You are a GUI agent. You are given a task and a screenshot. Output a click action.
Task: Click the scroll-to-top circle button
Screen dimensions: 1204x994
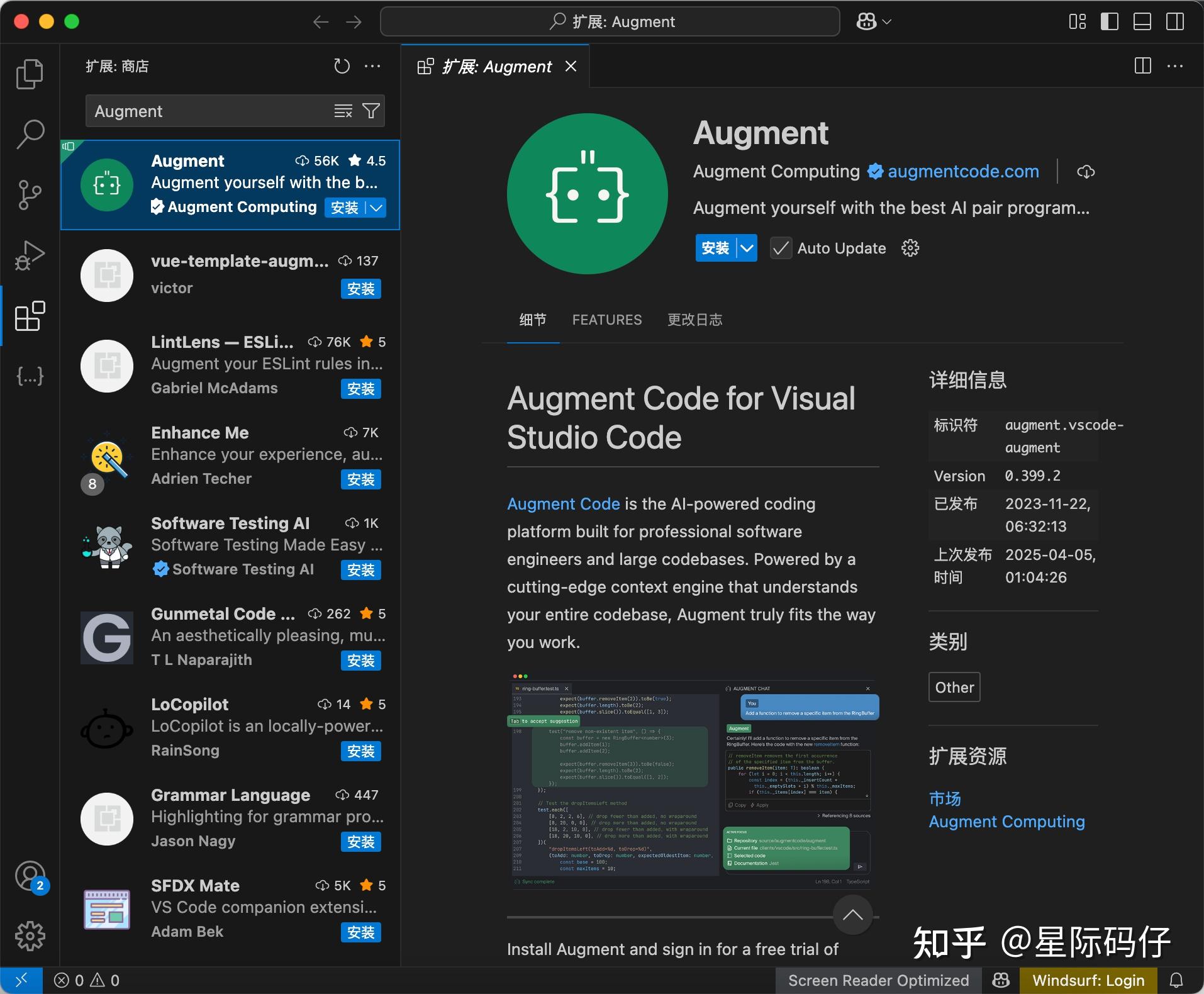852,915
